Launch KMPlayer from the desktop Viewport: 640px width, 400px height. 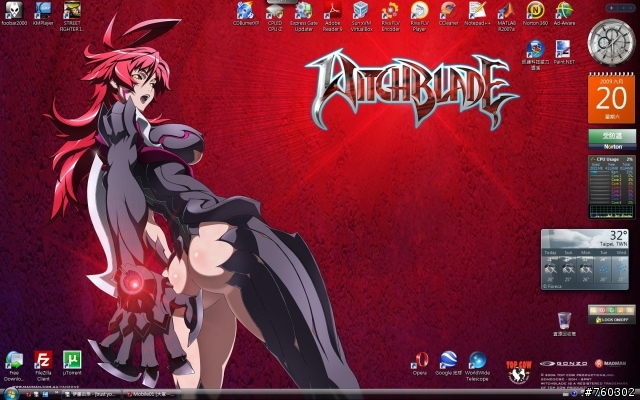click(x=43, y=13)
